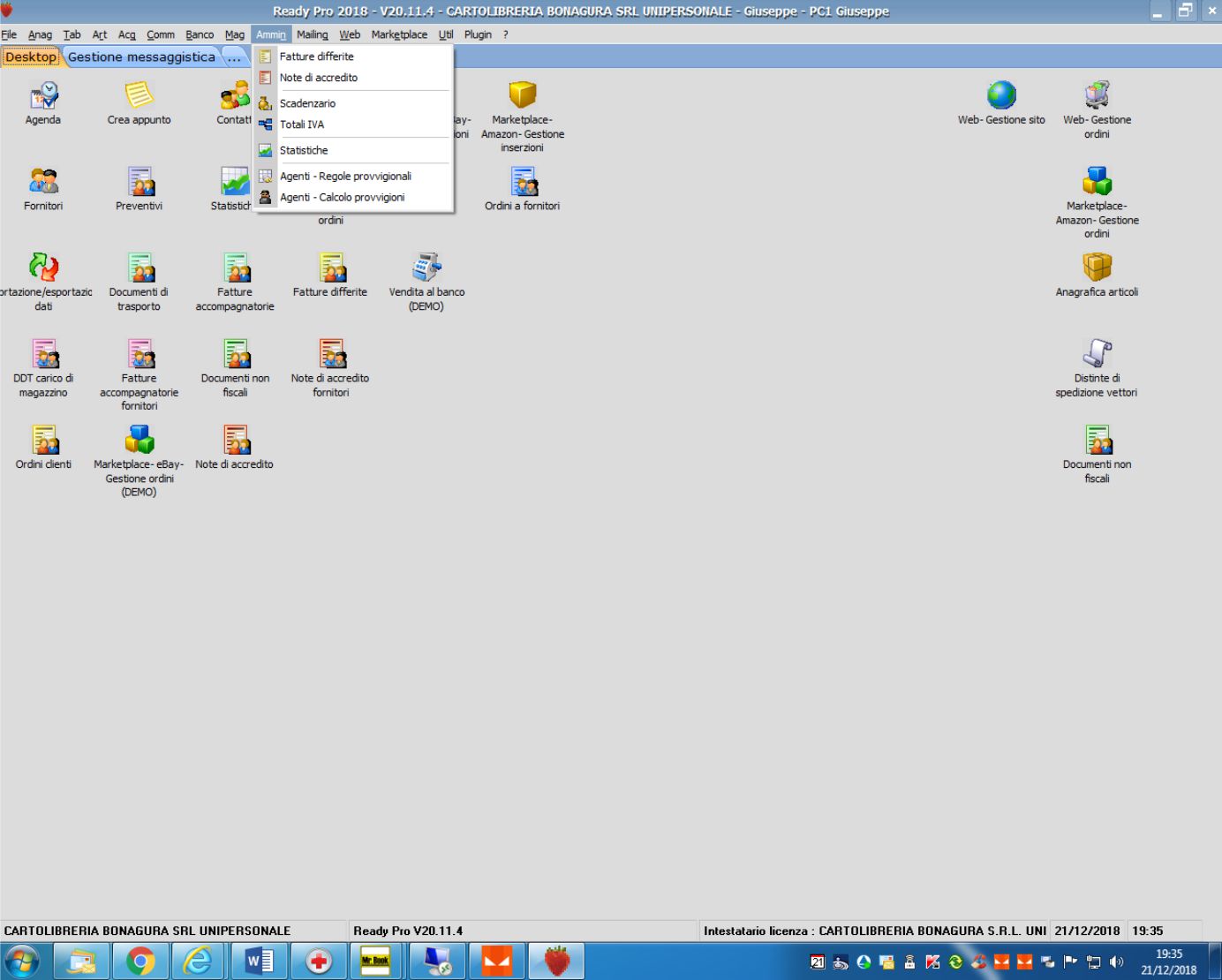This screenshot has height=980, width=1222.
Task: Switch to the Gestione messaggistica tab
Action: pos(141,57)
